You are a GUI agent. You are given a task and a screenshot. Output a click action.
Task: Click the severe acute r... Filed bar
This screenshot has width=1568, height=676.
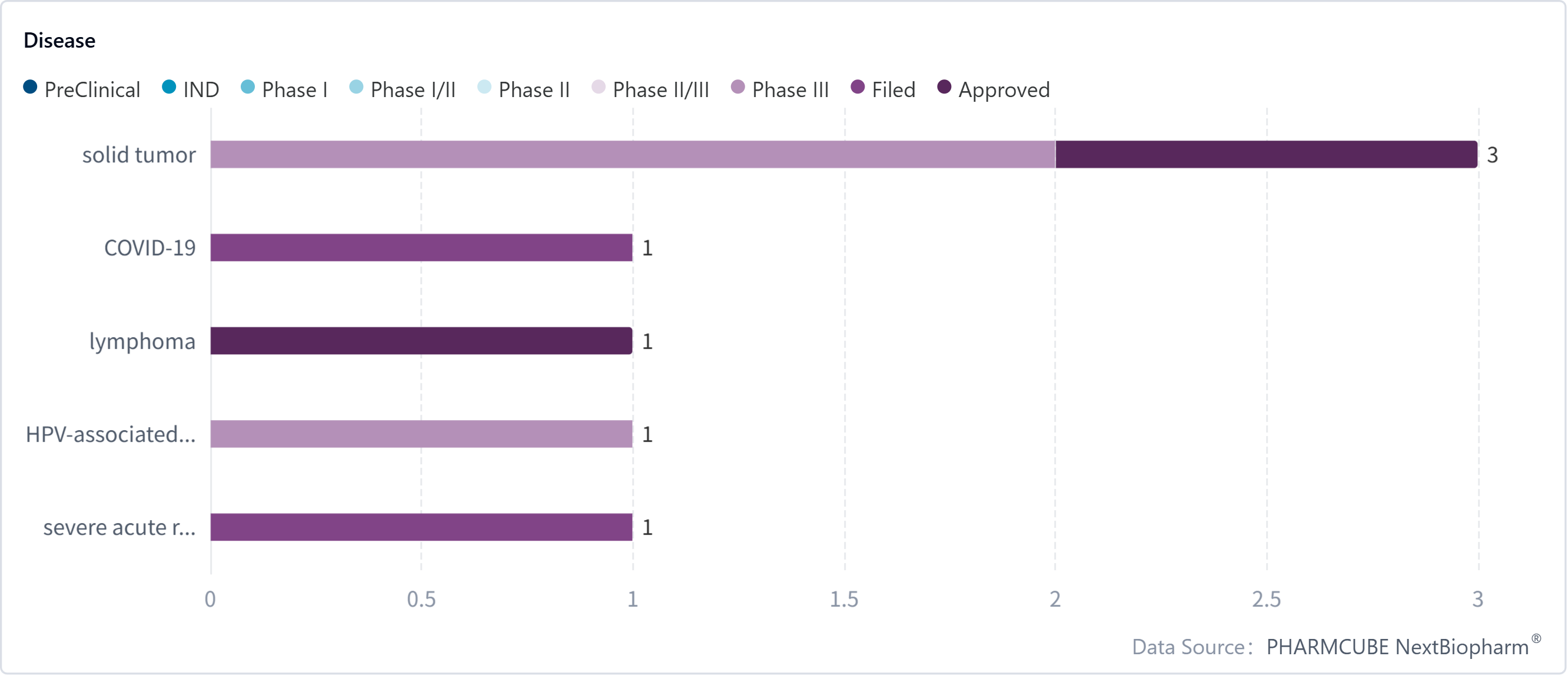[421, 527]
